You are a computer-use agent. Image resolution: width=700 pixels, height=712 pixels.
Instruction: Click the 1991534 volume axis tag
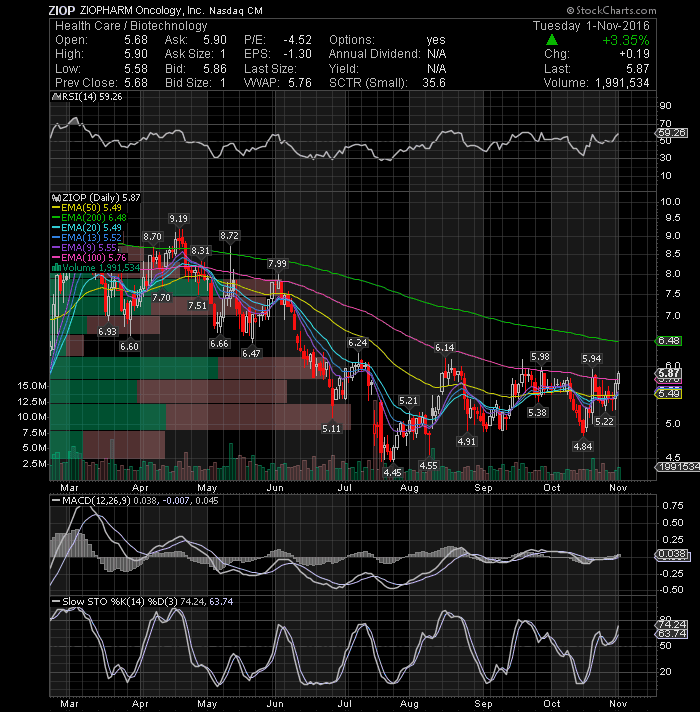(x=677, y=467)
